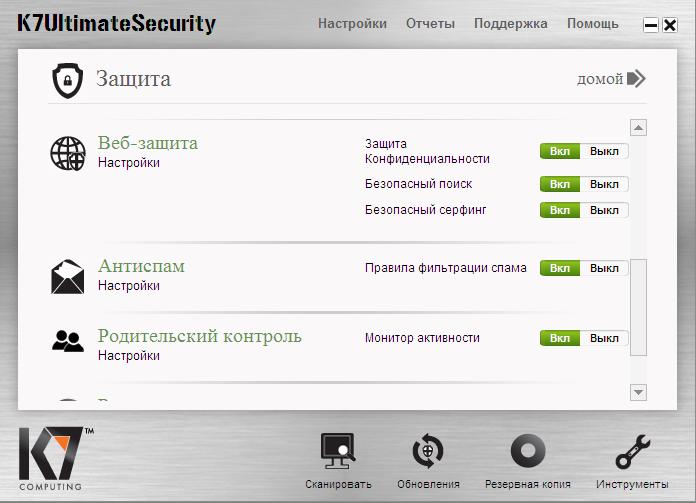Click the Защита page title
The image size is (696, 503).
coord(134,79)
